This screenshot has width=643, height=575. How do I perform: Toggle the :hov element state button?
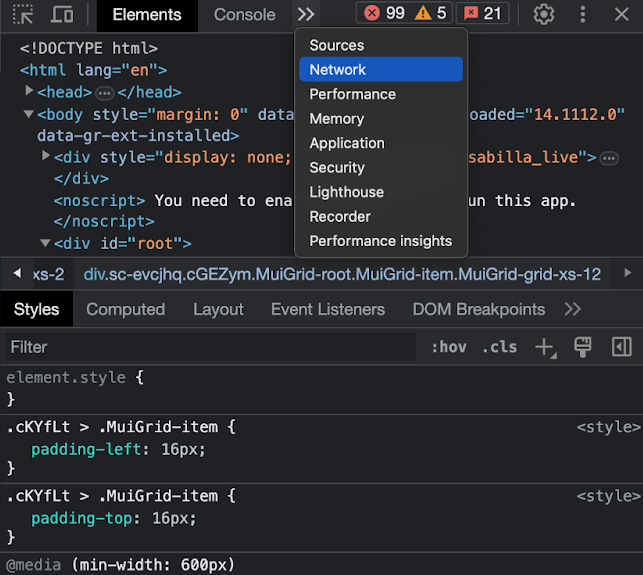pos(449,347)
